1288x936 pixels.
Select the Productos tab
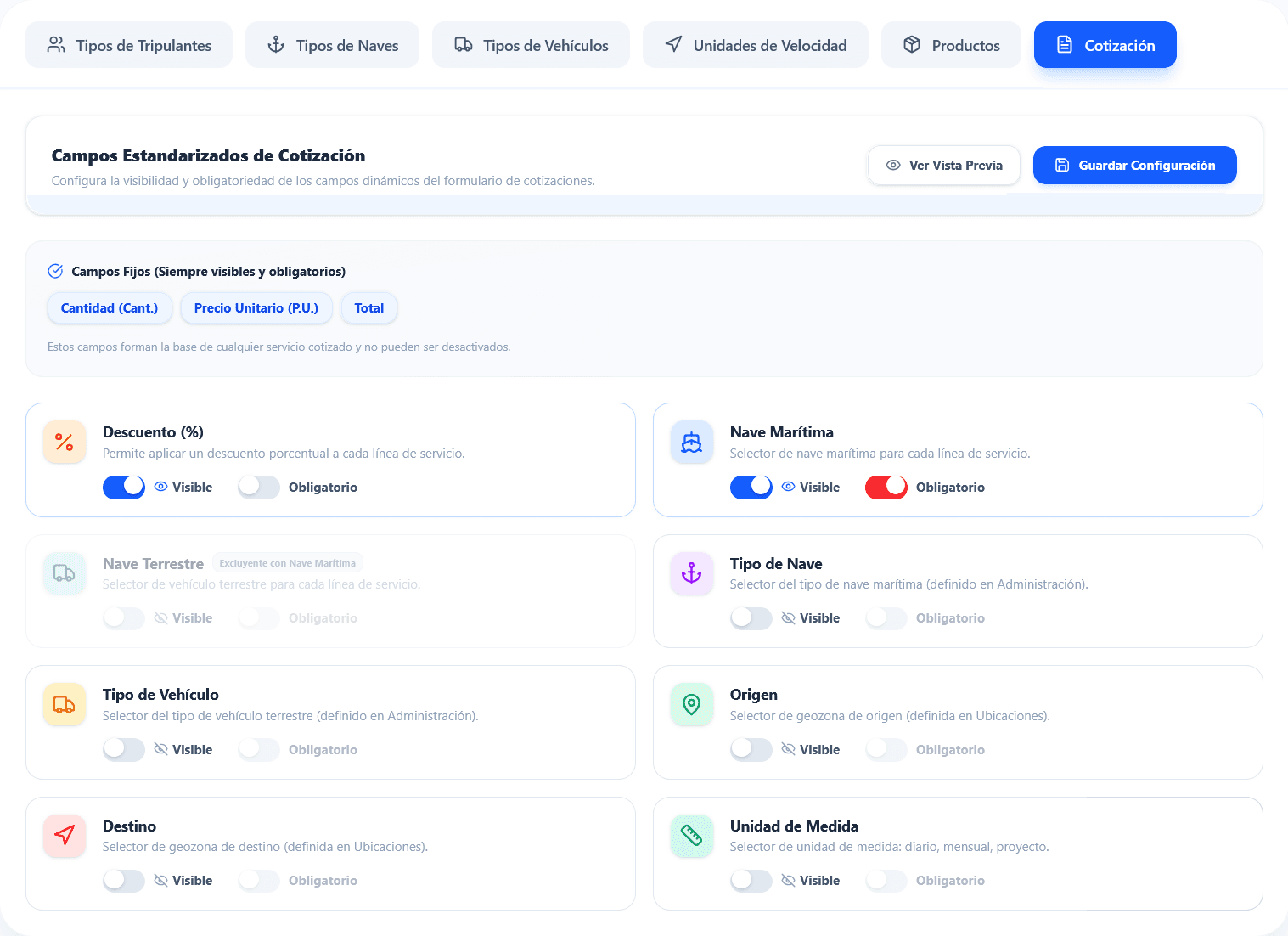point(951,45)
